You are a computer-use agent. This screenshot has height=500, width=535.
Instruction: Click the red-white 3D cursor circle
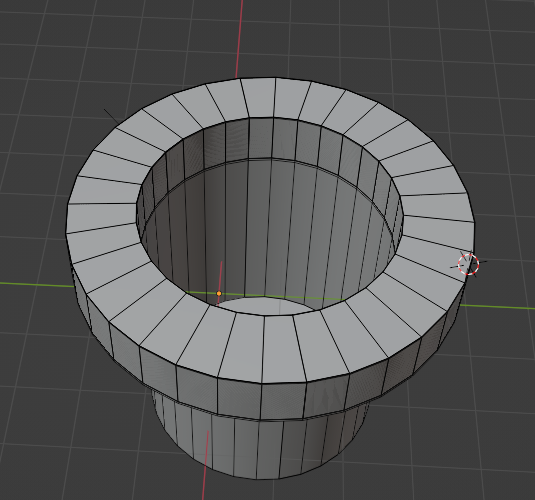[468, 264]
